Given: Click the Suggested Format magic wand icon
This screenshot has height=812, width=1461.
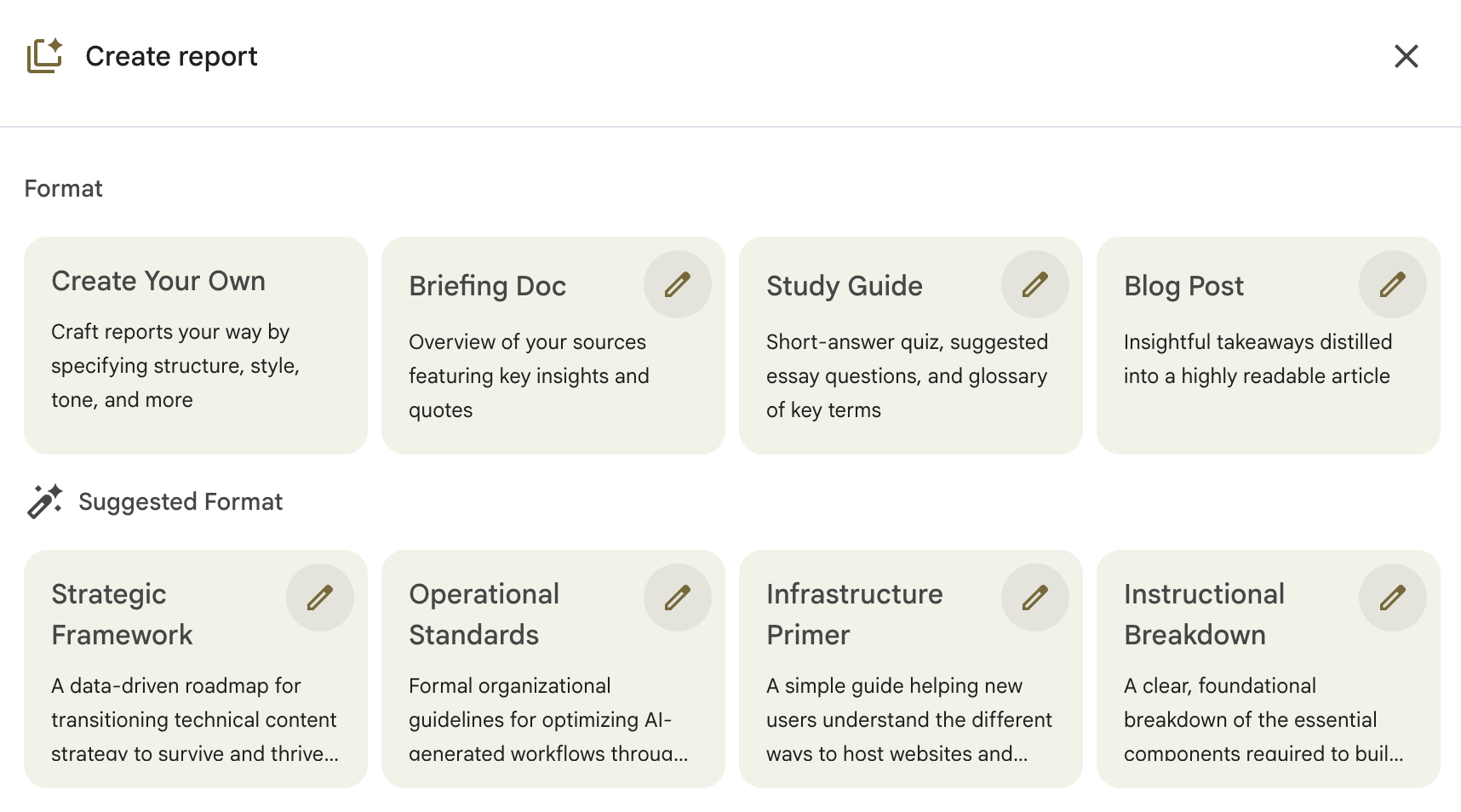Looking at the screenshot, I should [x=44, y=501].
